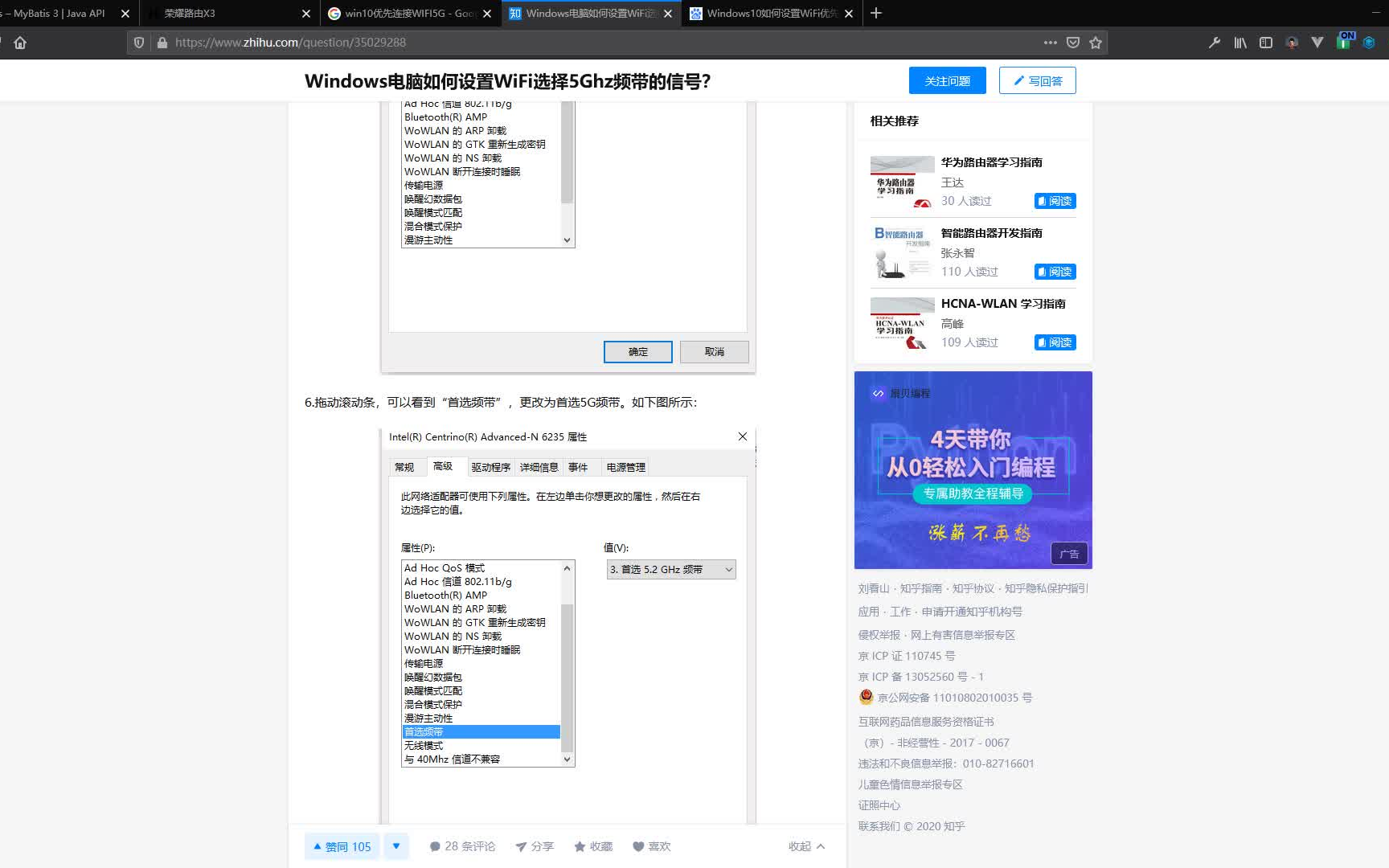1389x868 pixels.
Task: Click the comment icon showing 28 条评论
Action: click(435, 845)
